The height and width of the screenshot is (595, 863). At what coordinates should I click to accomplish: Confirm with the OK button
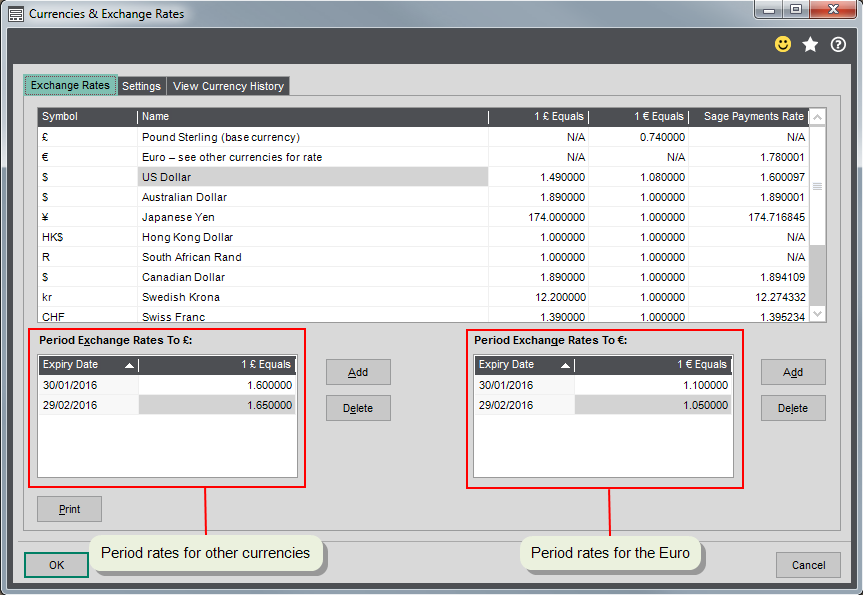point(56,565)
